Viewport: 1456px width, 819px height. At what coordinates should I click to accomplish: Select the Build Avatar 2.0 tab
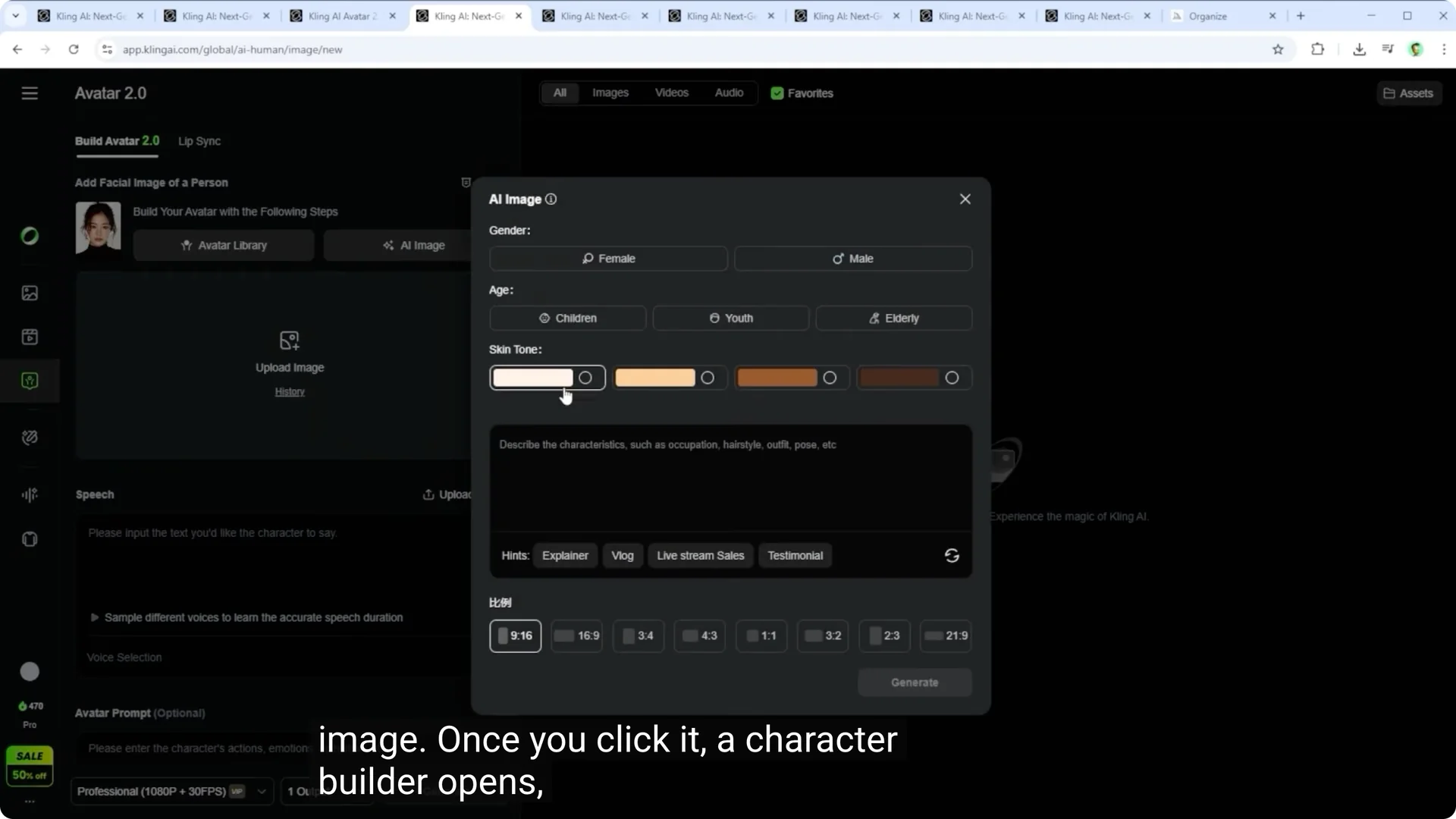(x=117, y=141)
